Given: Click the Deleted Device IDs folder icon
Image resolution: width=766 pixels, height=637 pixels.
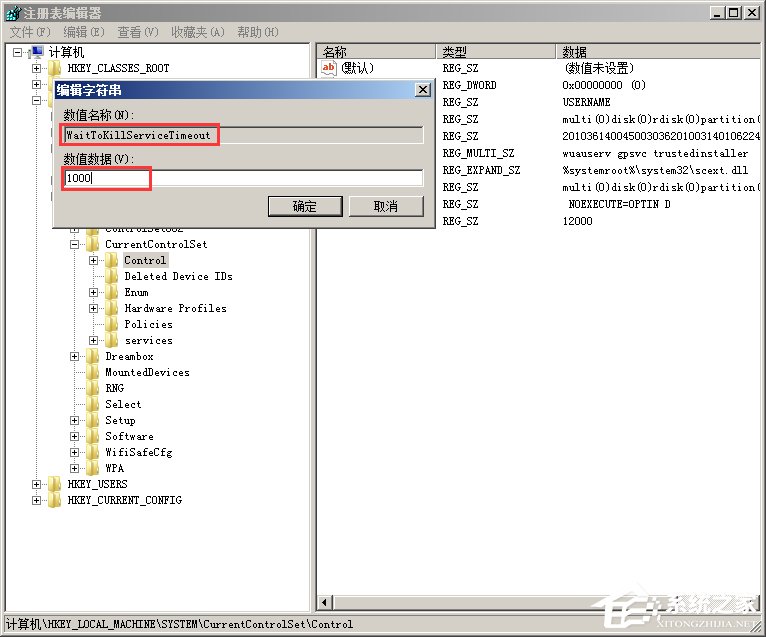Looking at the screenshot, I should coord(111,276).
